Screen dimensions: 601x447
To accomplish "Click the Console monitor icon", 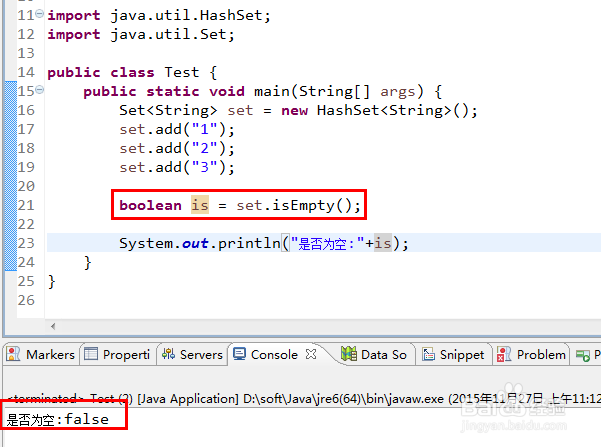I will point(240,354).
